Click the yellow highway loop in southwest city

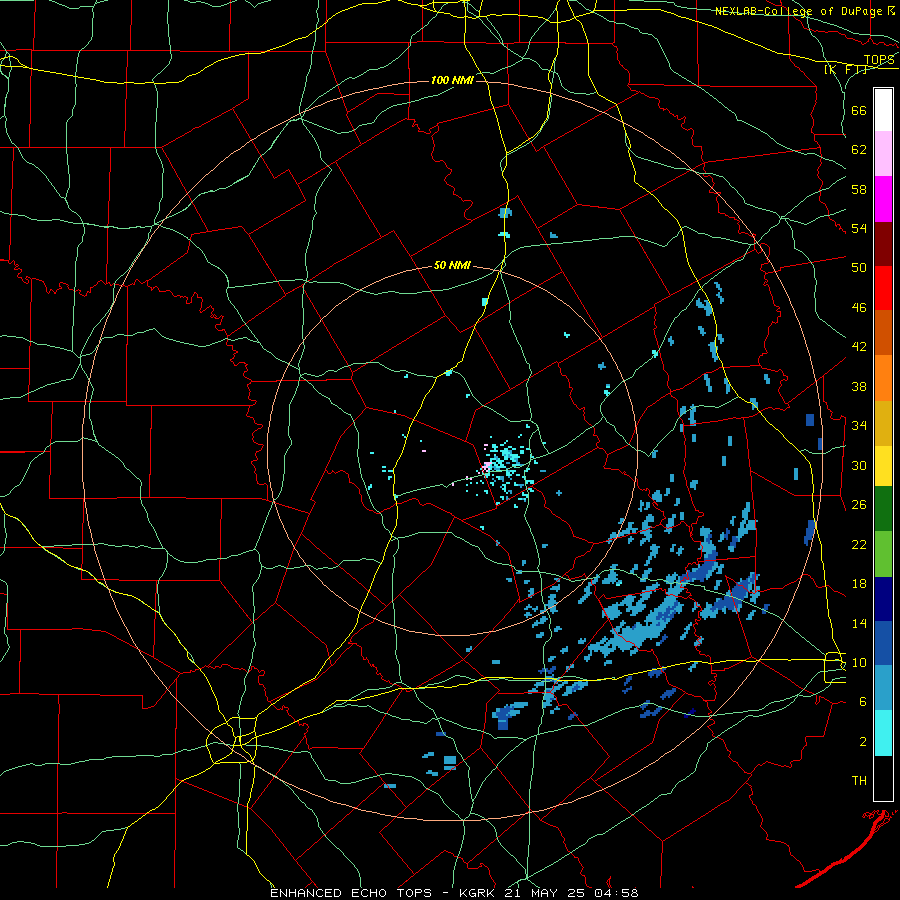231,740
